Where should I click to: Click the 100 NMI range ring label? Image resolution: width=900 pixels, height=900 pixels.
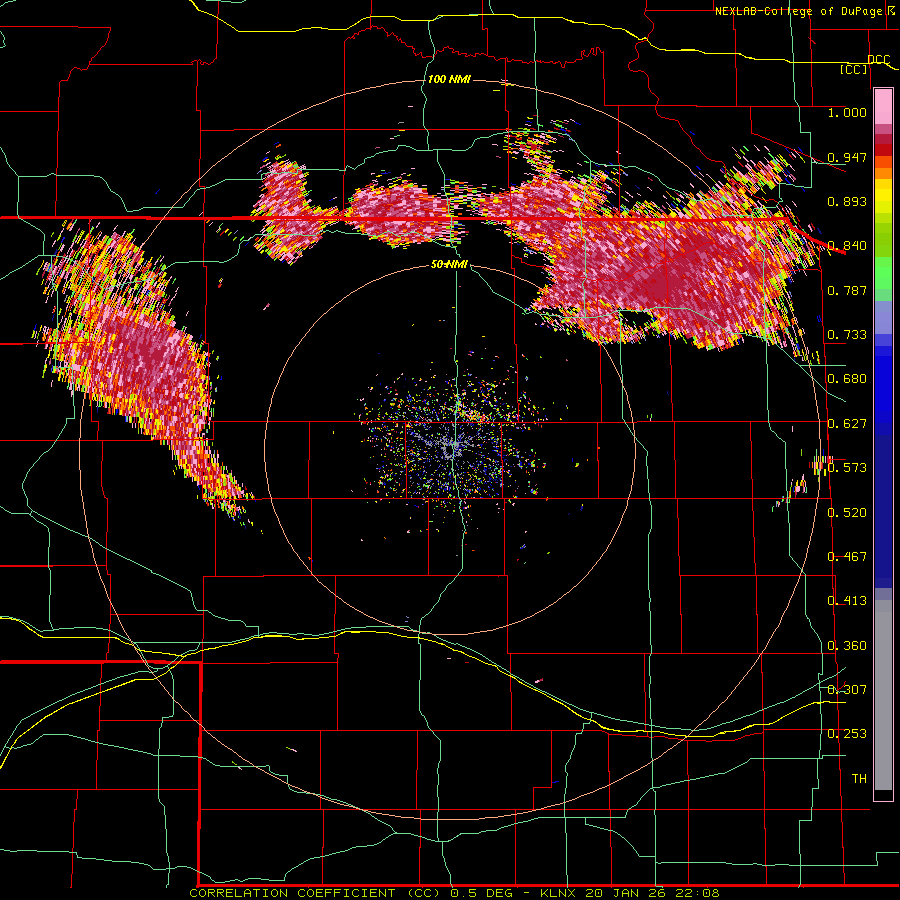tap(449, 79)
